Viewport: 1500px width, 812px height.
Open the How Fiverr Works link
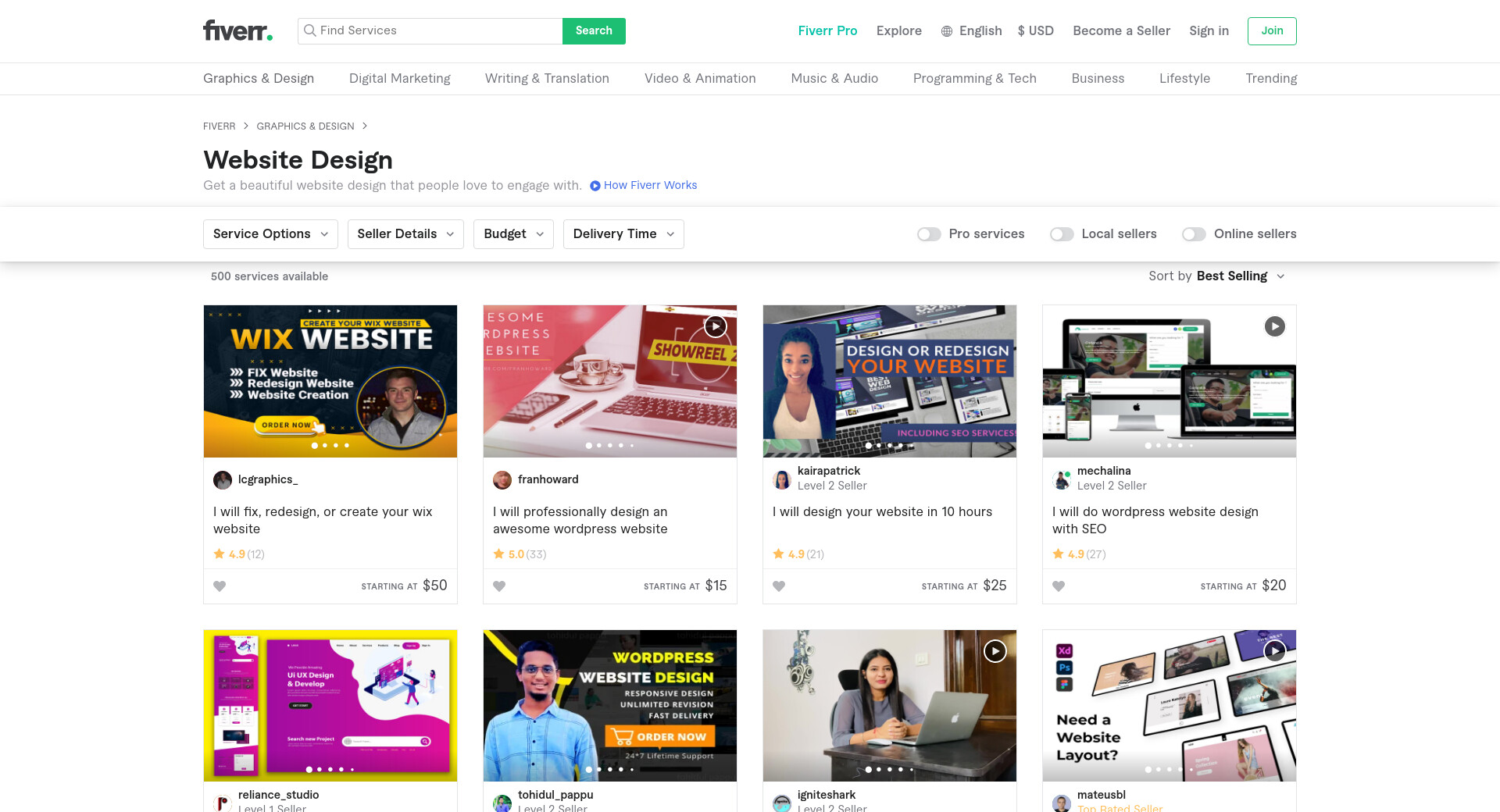pyautogui.click(x=643, y=185)
